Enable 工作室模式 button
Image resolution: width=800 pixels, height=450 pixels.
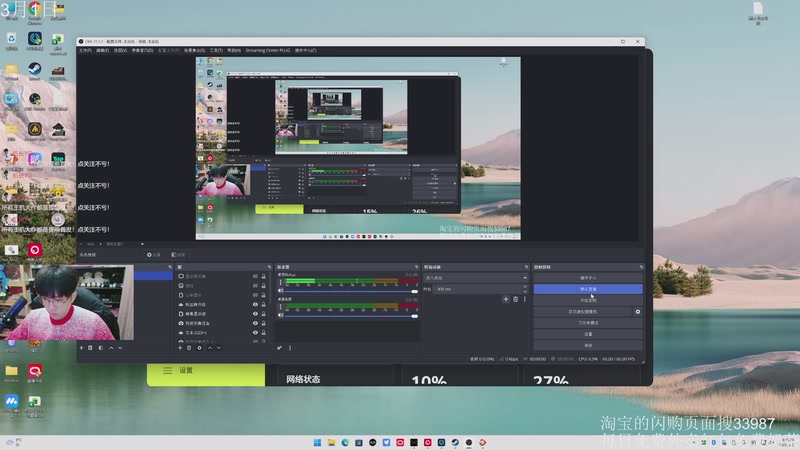click(x=588, y=323)
